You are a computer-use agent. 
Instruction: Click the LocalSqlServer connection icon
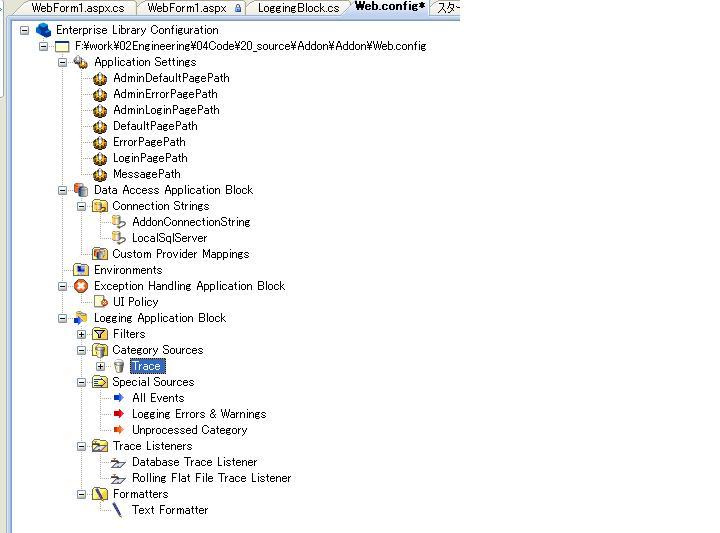pos(118,238)
